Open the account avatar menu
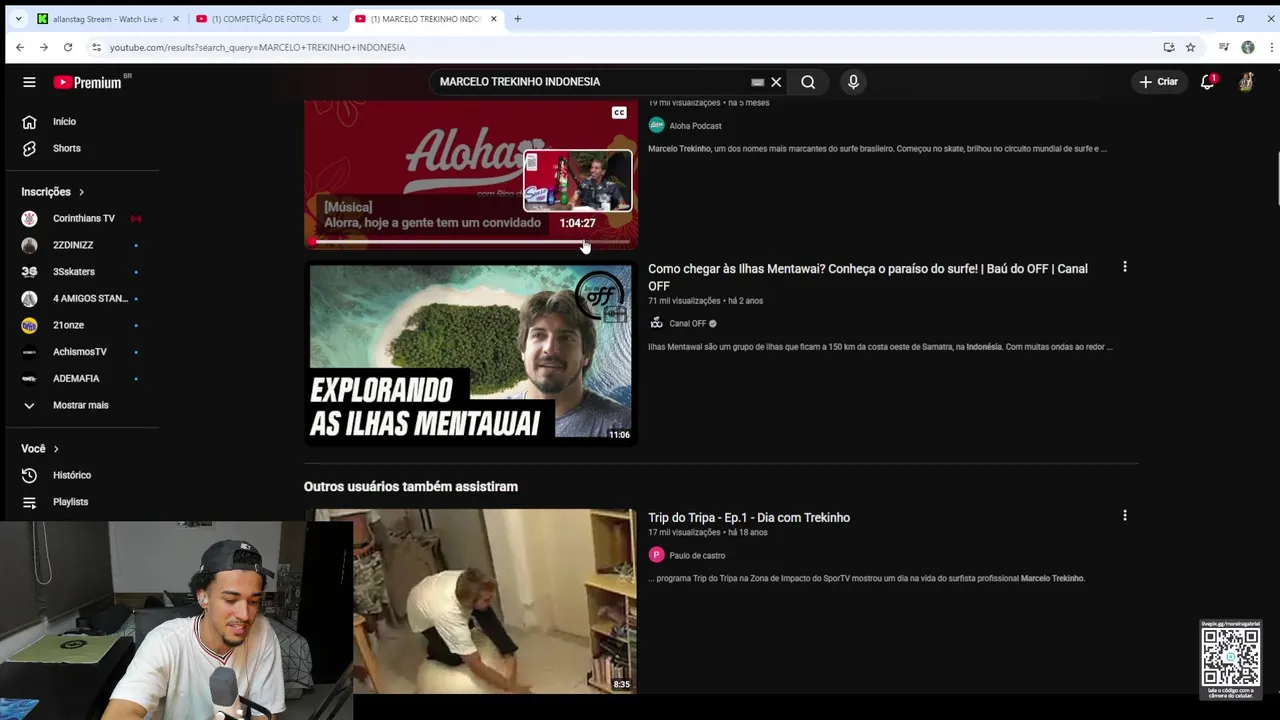This screenshot has height=720, width=1280. (x=1246, y=82)
